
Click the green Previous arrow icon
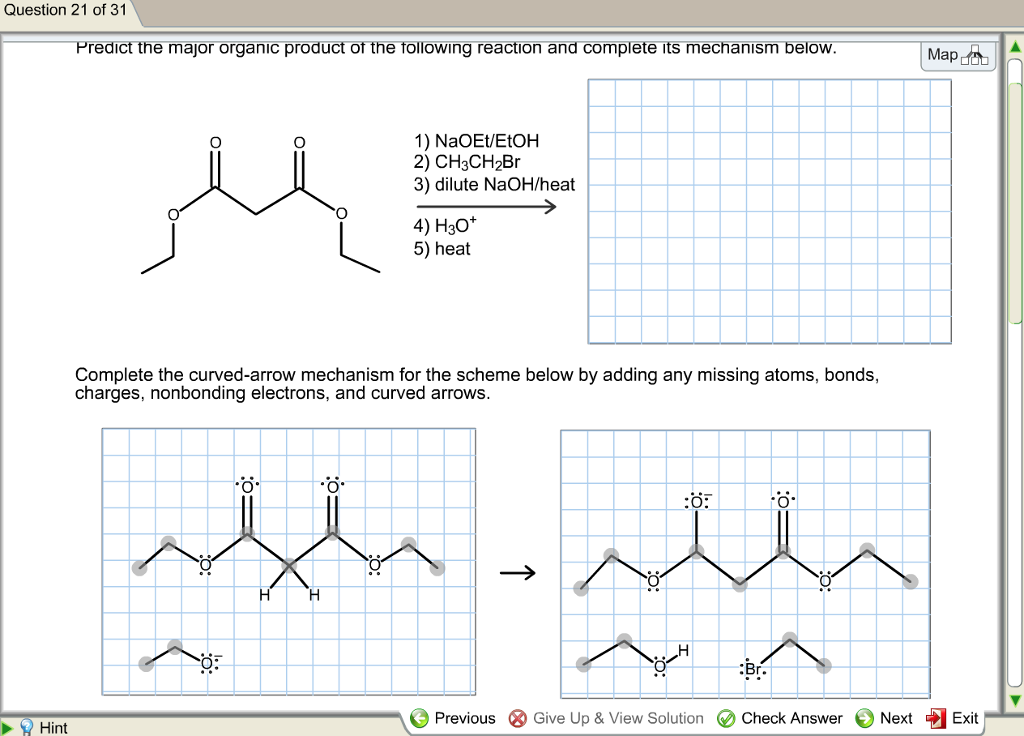click(x=418, y=718)
